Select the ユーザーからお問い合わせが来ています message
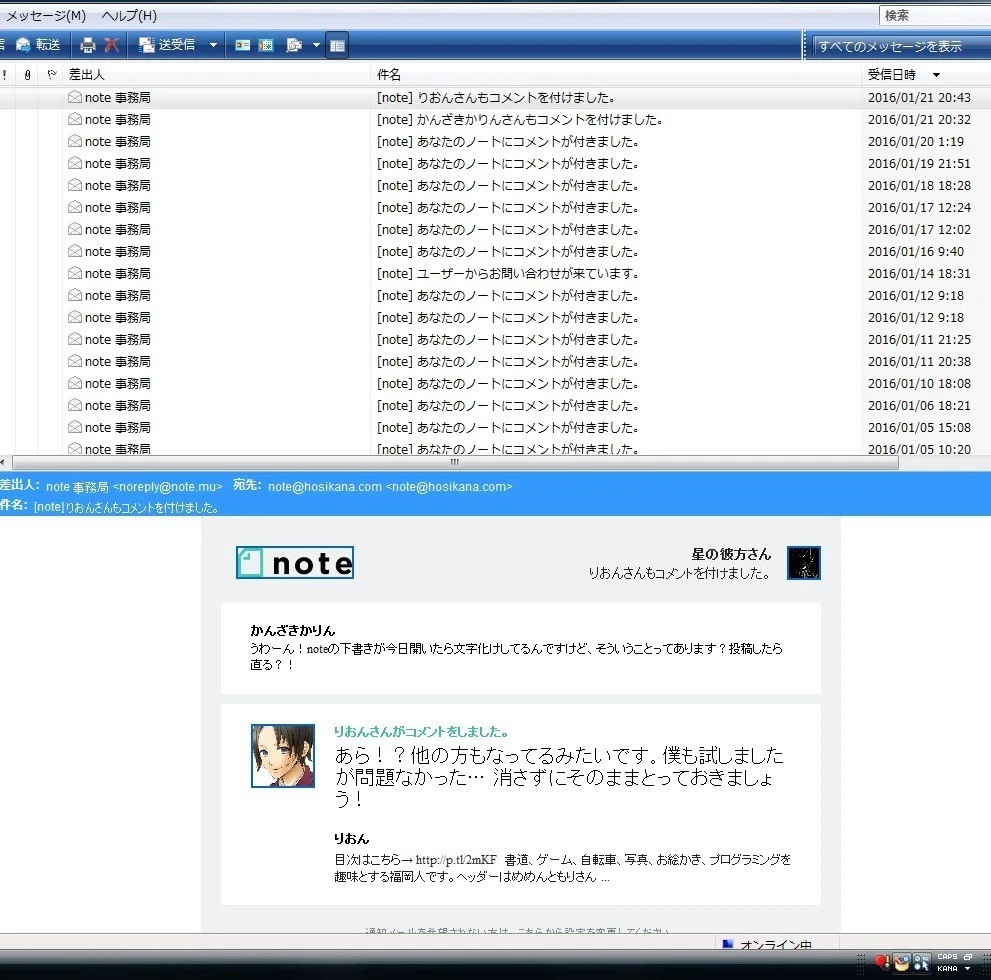This screenshot has height=980, width=991. pyautogui.click(x=496, y=274)
